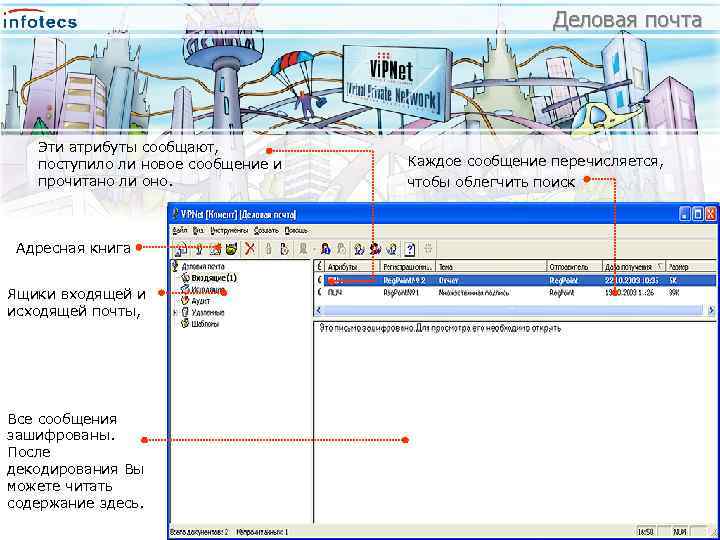The height and width of the screenshot is (540, 720).
Task: Select the Шаблоны templates folder
Action: (205, 324)
